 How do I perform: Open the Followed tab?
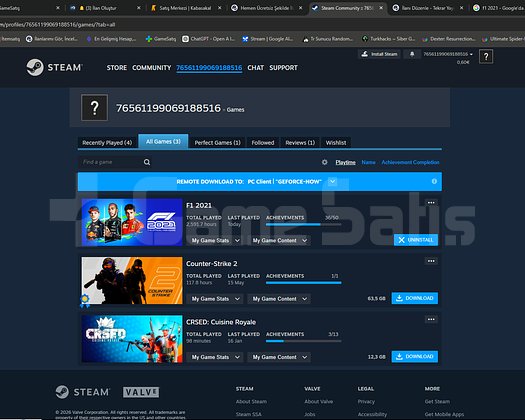coord(263,143)
